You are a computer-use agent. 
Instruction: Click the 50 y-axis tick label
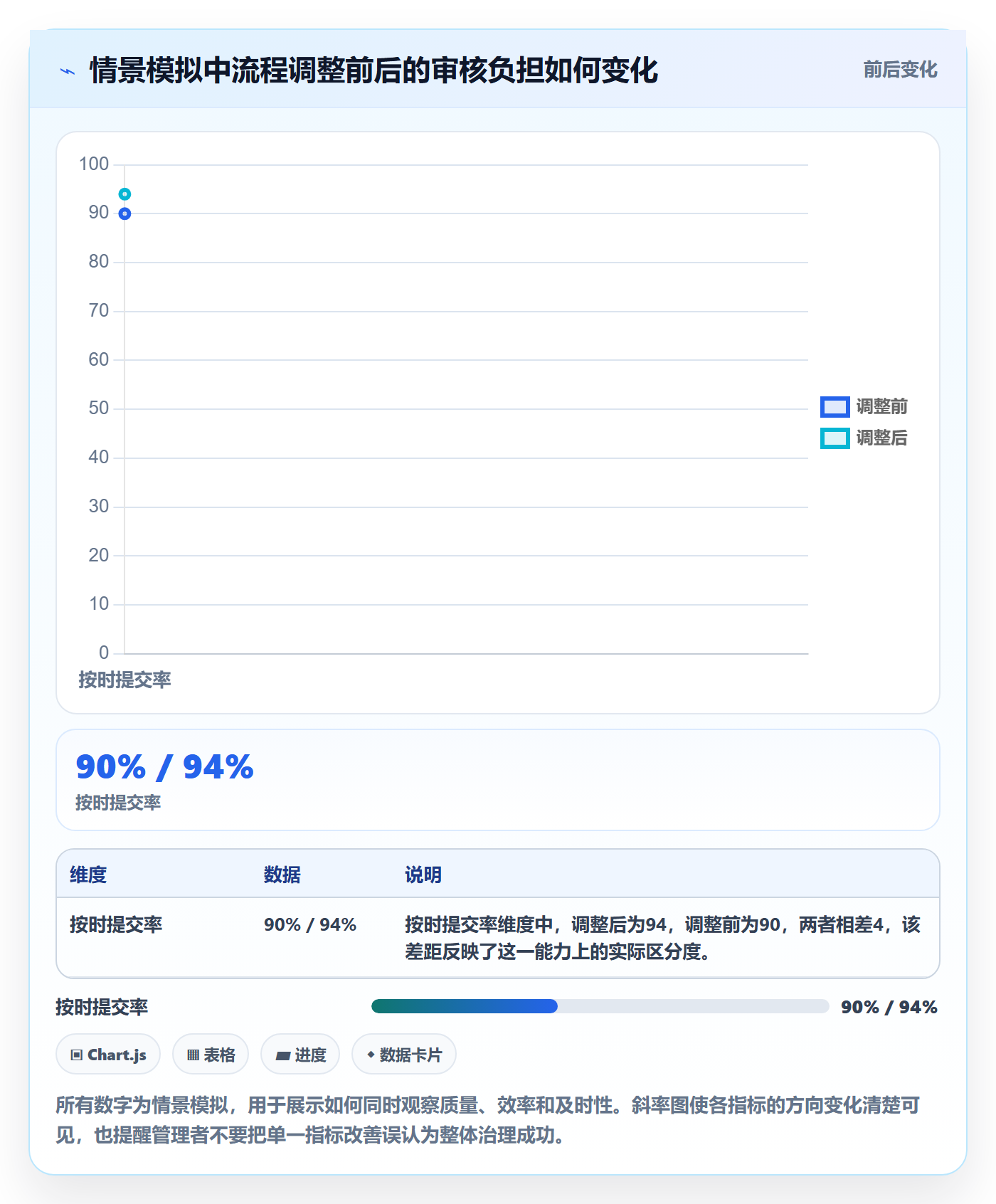click(x=99, y=408)
